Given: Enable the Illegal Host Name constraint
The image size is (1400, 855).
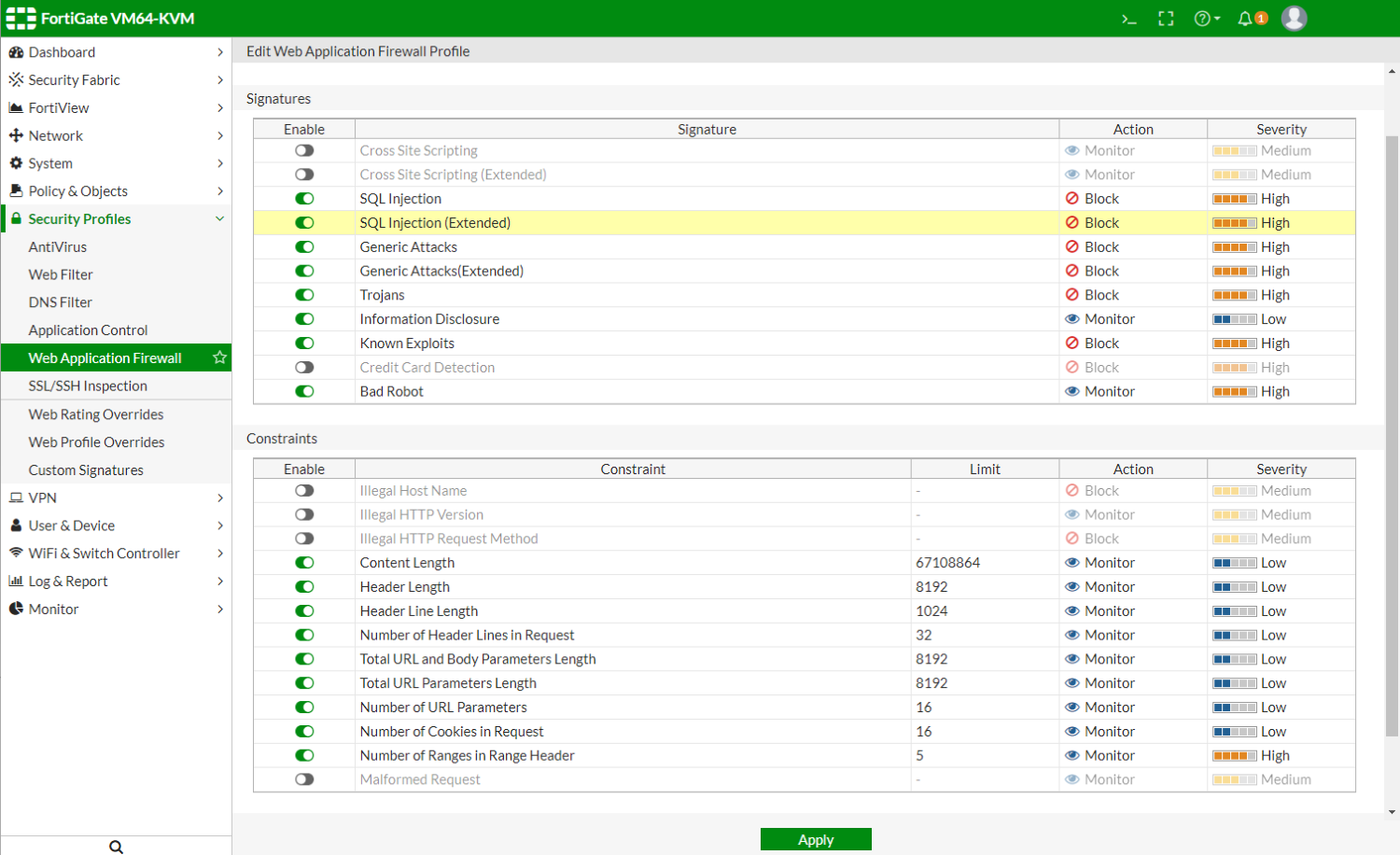Looking at the screenshot, I should tap(303, 490).
